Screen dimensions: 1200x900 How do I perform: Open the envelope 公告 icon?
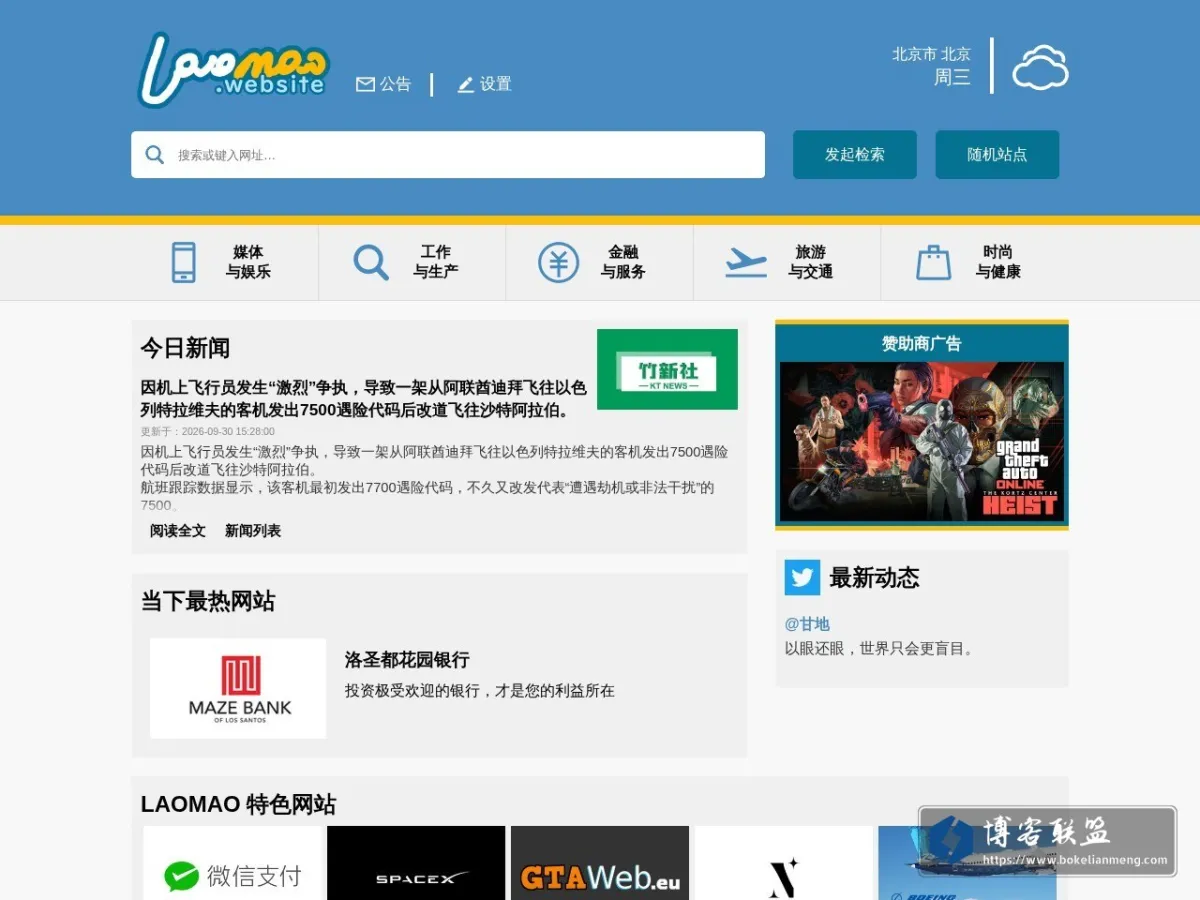[x=365, y=84]
